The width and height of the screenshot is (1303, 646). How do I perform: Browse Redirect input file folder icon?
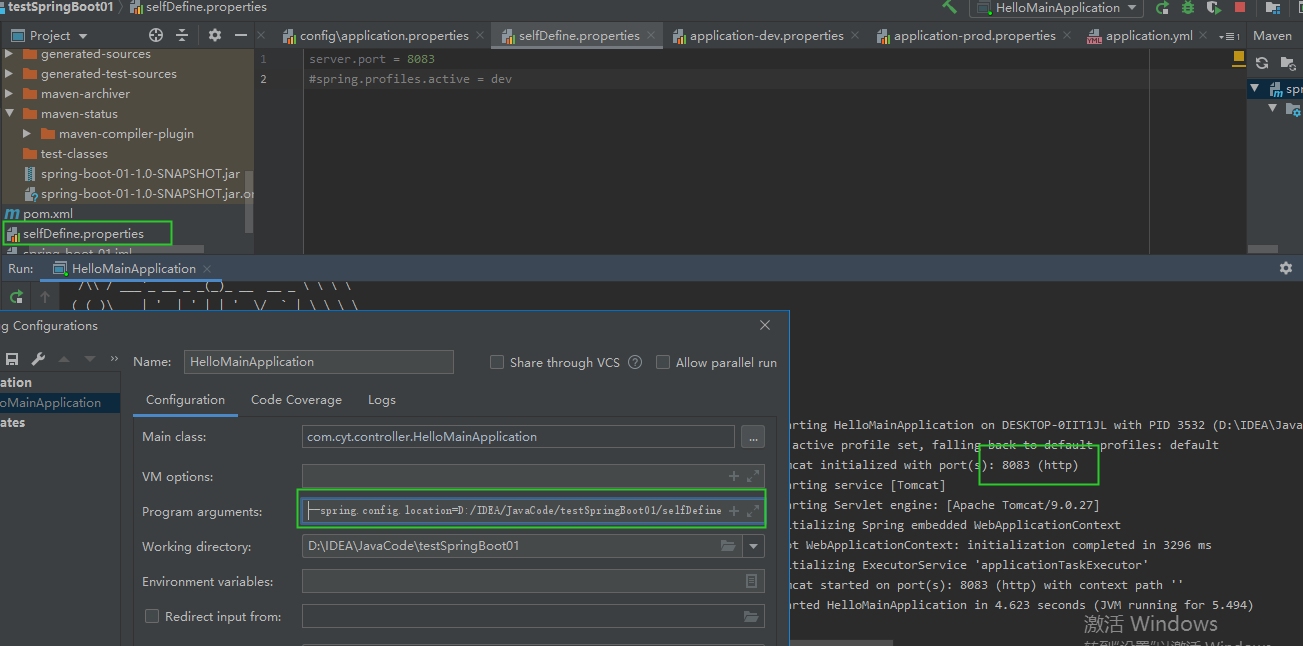click(751, 616)
